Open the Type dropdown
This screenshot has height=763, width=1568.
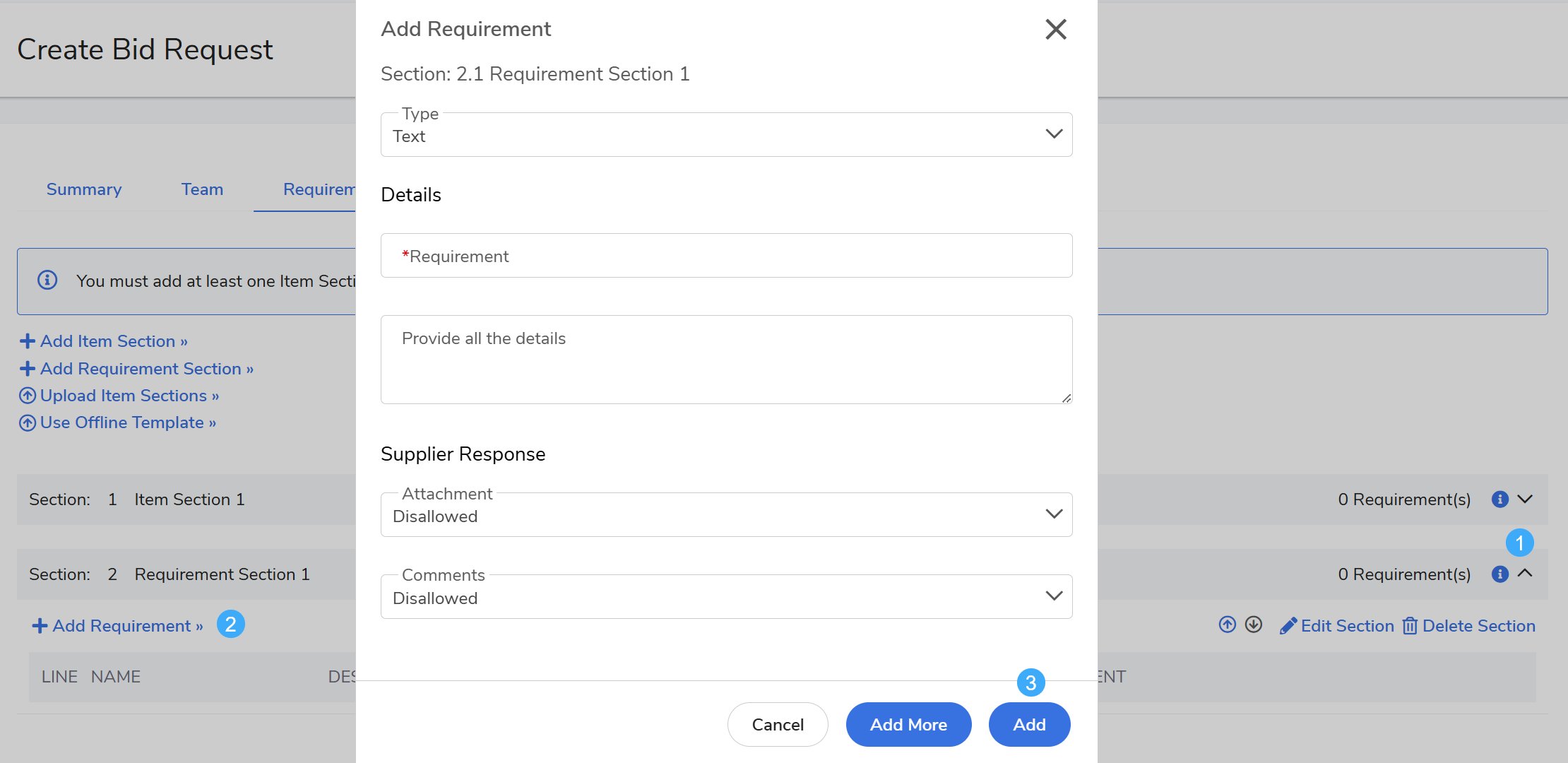[726, 135]
